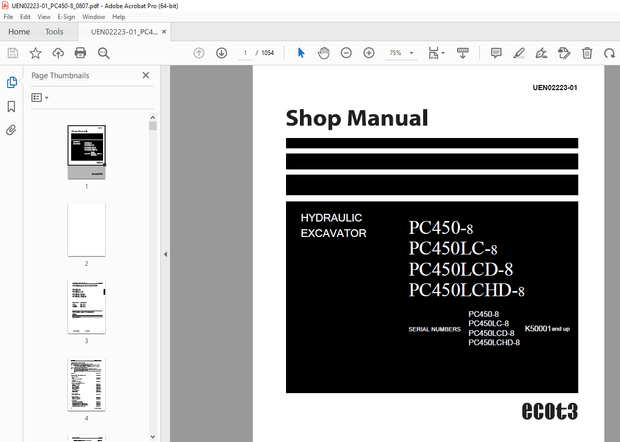Select the highlight text pen tool

pos(519,53)
